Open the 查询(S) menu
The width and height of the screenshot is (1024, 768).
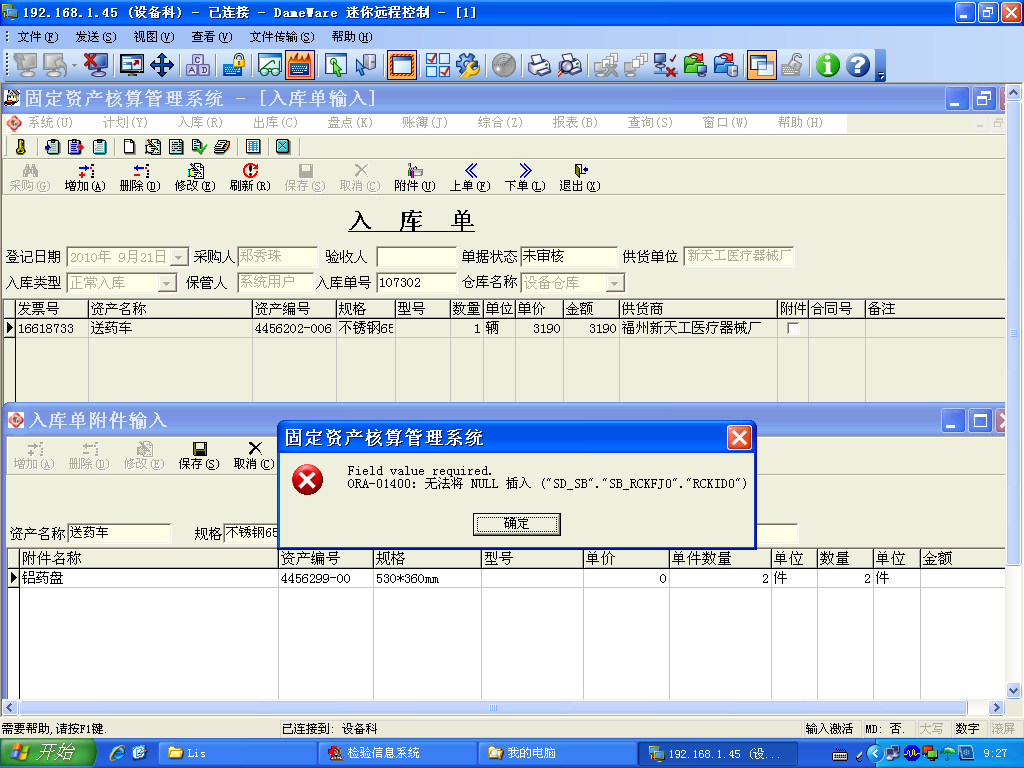pos(650,123)
